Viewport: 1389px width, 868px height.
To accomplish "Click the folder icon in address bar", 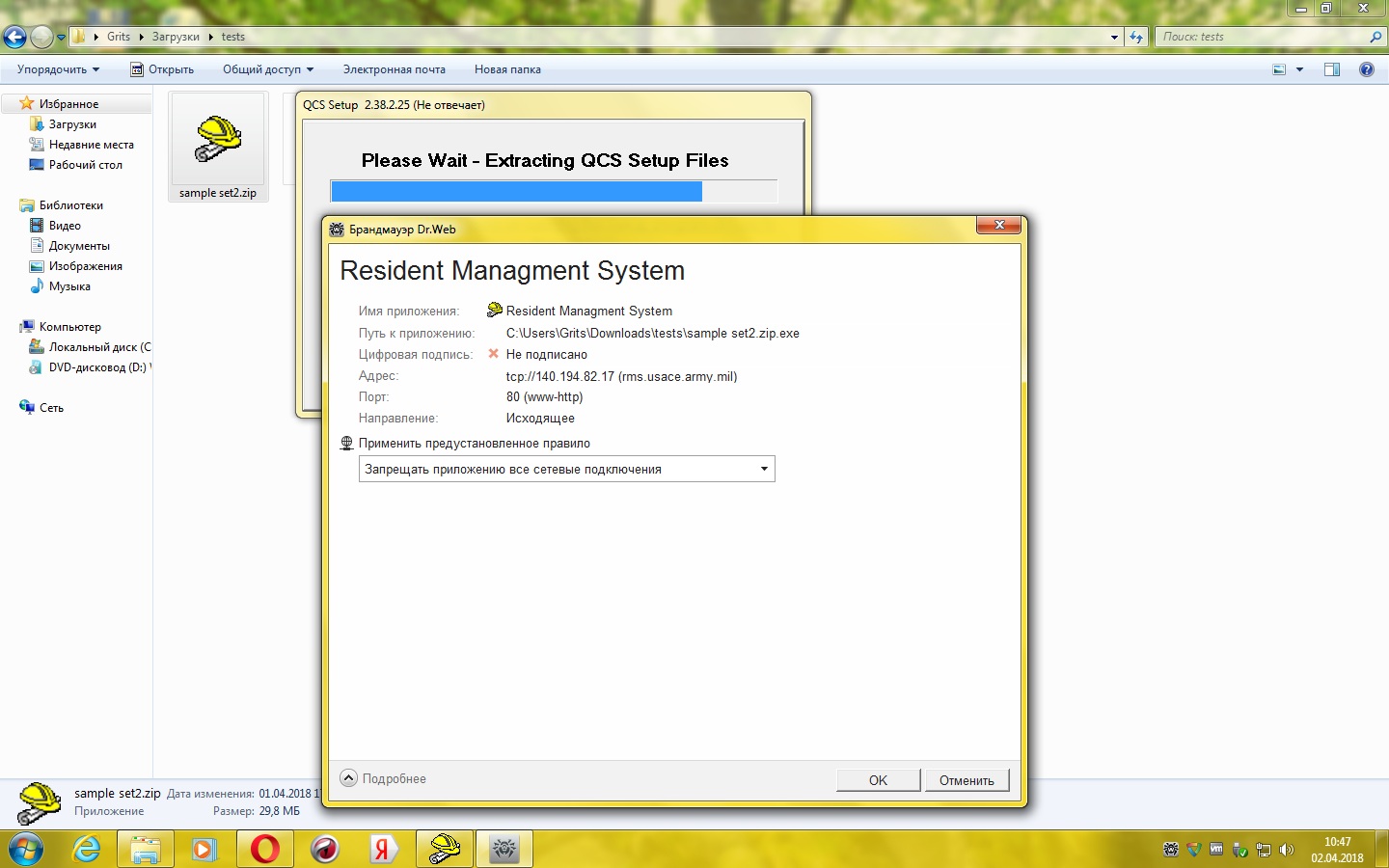I will click(80, 37).
